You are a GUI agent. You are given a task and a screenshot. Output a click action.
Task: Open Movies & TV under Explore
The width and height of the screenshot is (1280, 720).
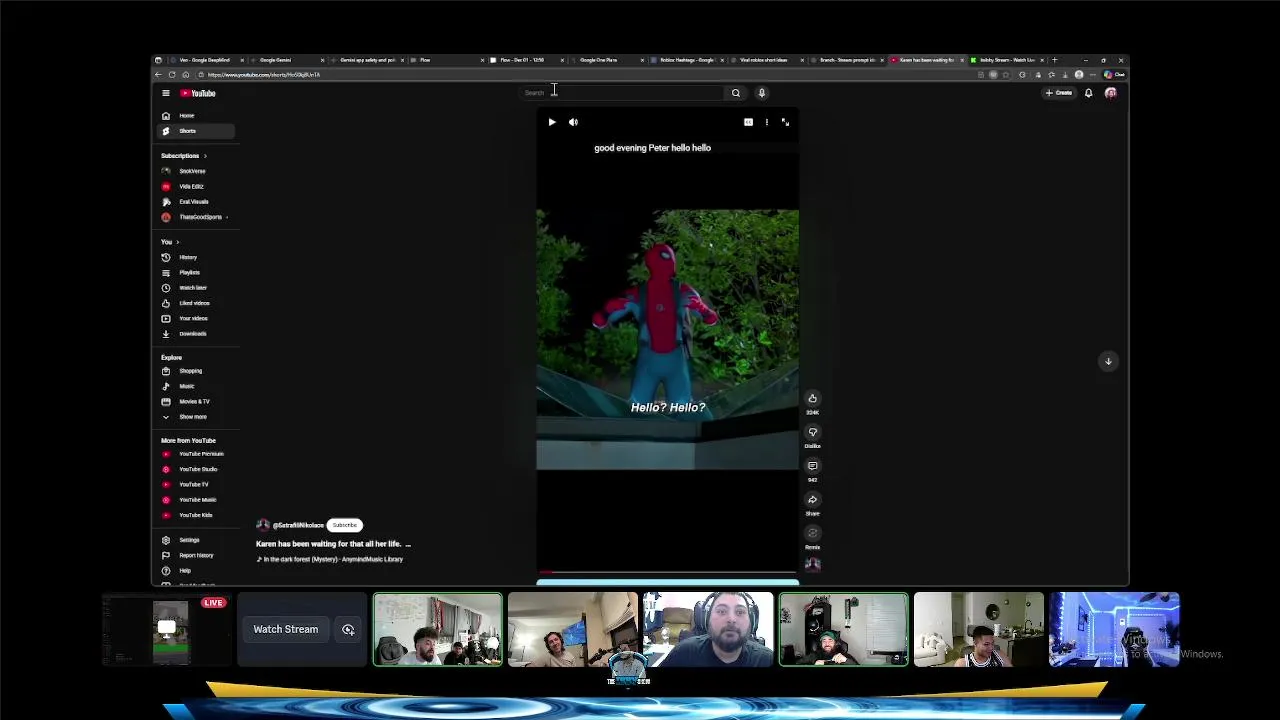point(196,402)
